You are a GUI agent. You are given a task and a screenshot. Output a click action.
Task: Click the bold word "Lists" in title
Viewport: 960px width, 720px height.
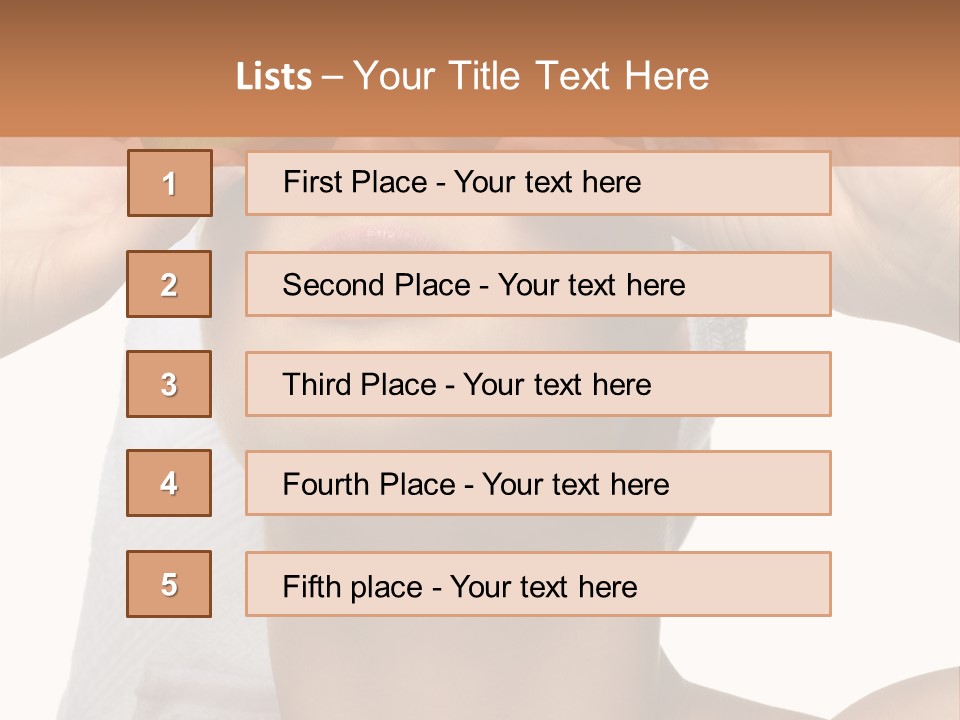(273, 76)
